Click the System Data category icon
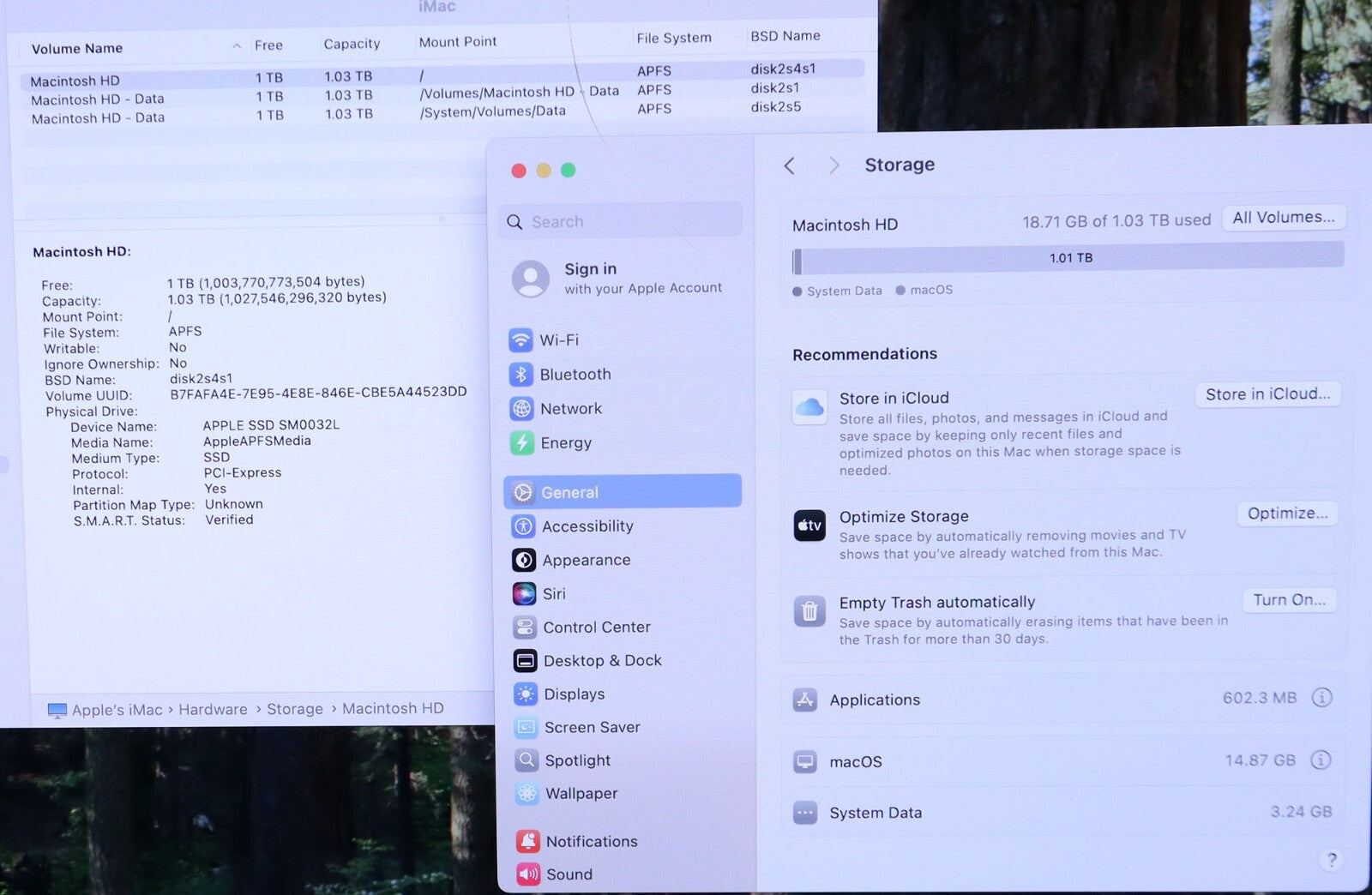Image resolution: width=1372 pixels, height=895 pixels. tap(805, 813)
